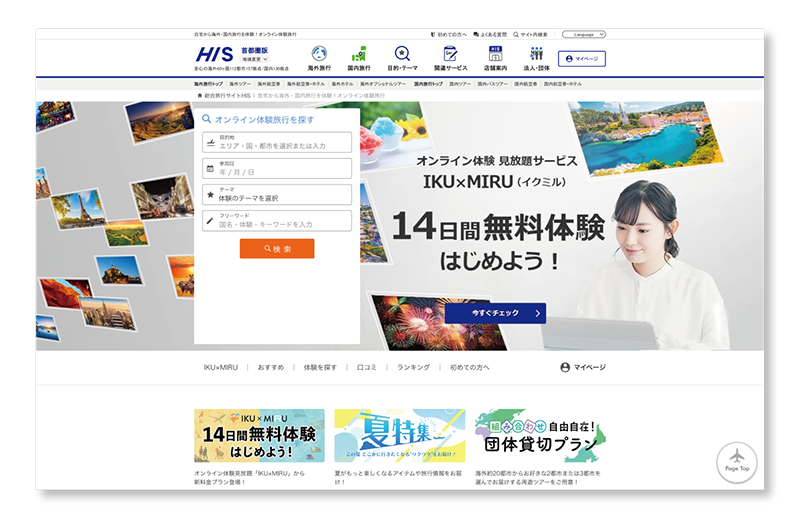Open the テーマ experience theme selector
This screenshot has width=800, height=519.
[x=277, y=195]
